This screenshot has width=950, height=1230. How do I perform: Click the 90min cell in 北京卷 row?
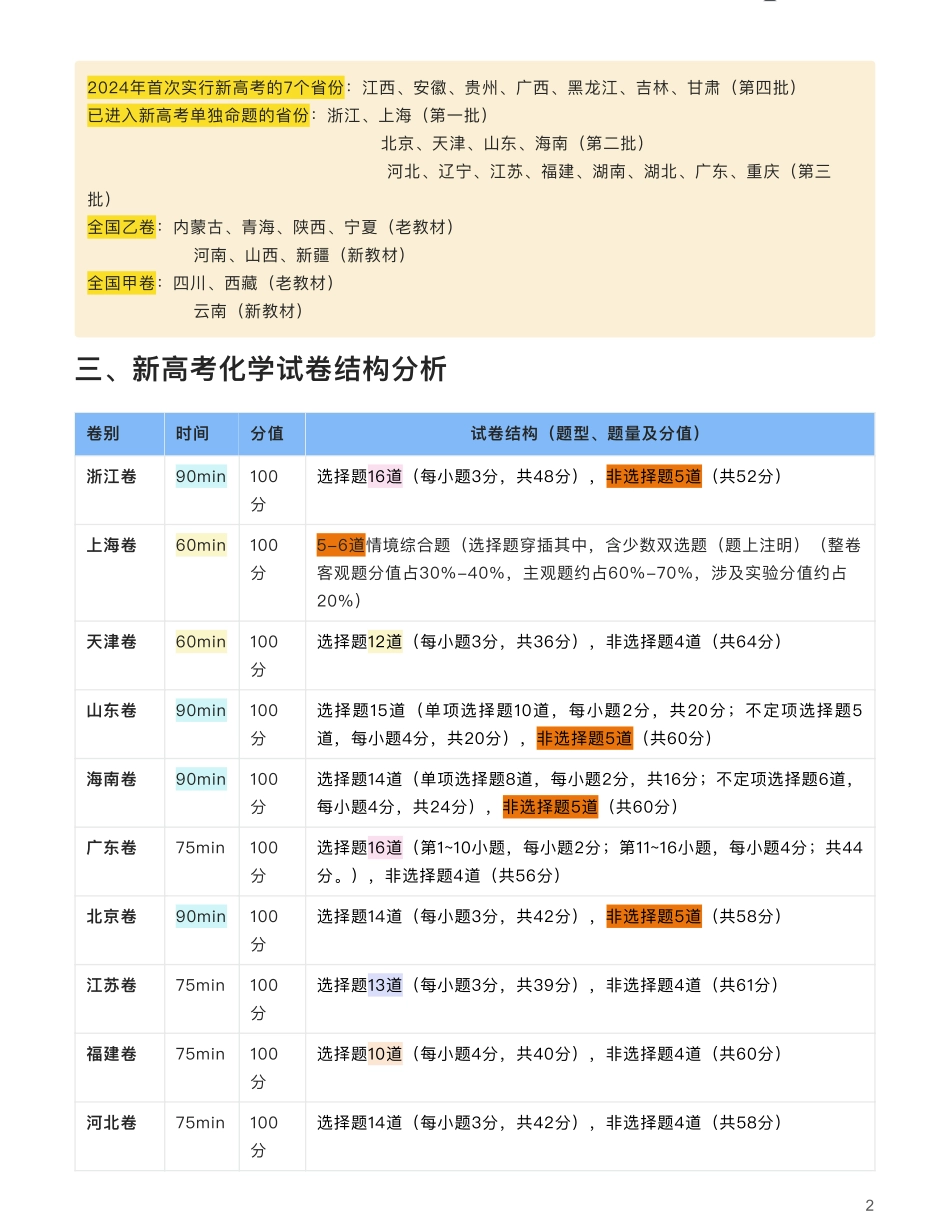point(201,917)
